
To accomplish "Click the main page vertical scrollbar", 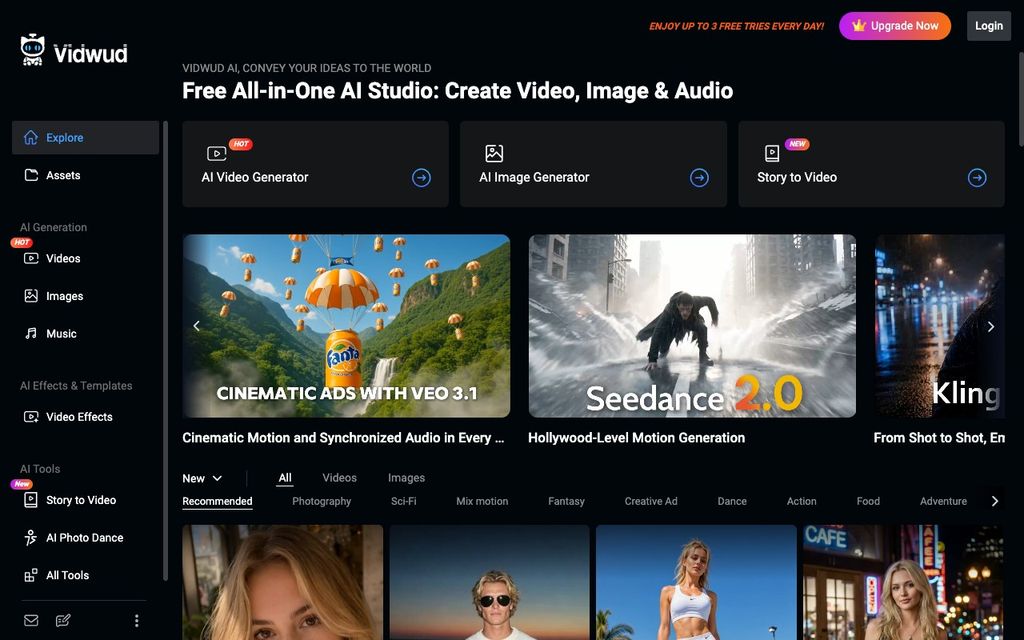I will [1020, 98].
